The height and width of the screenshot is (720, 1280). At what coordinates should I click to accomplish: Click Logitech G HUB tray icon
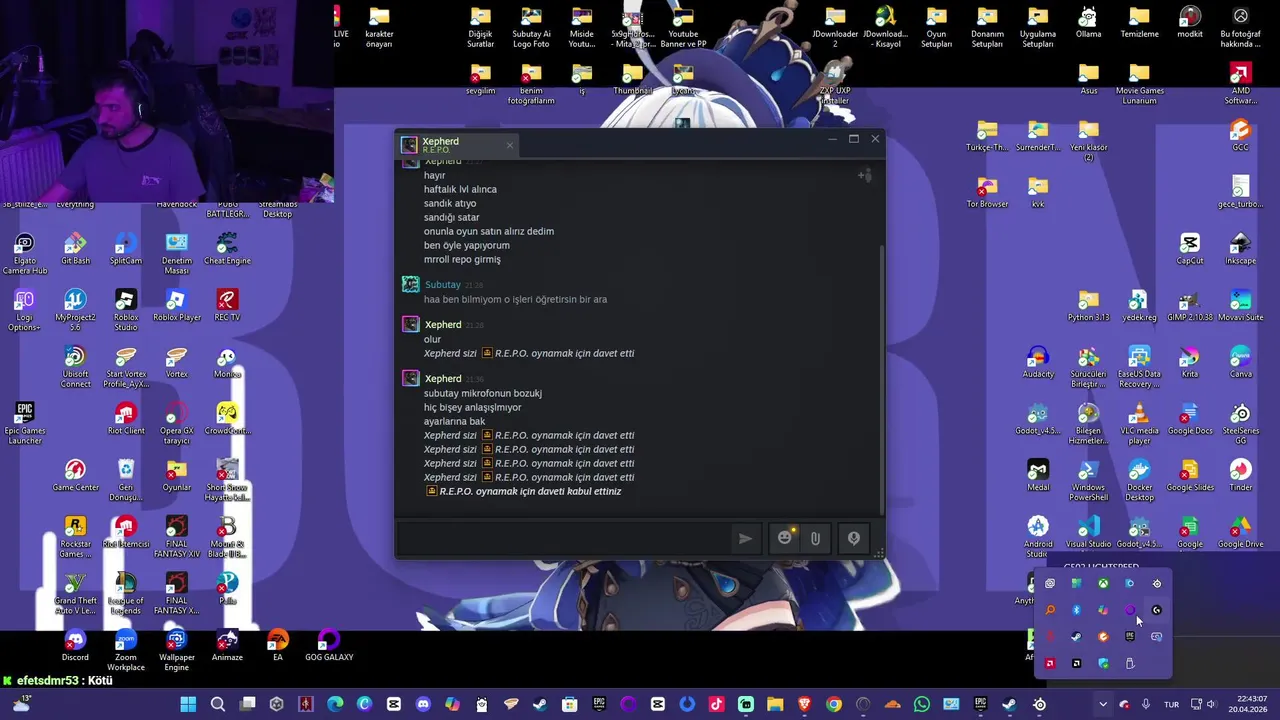click(1157, 610)
